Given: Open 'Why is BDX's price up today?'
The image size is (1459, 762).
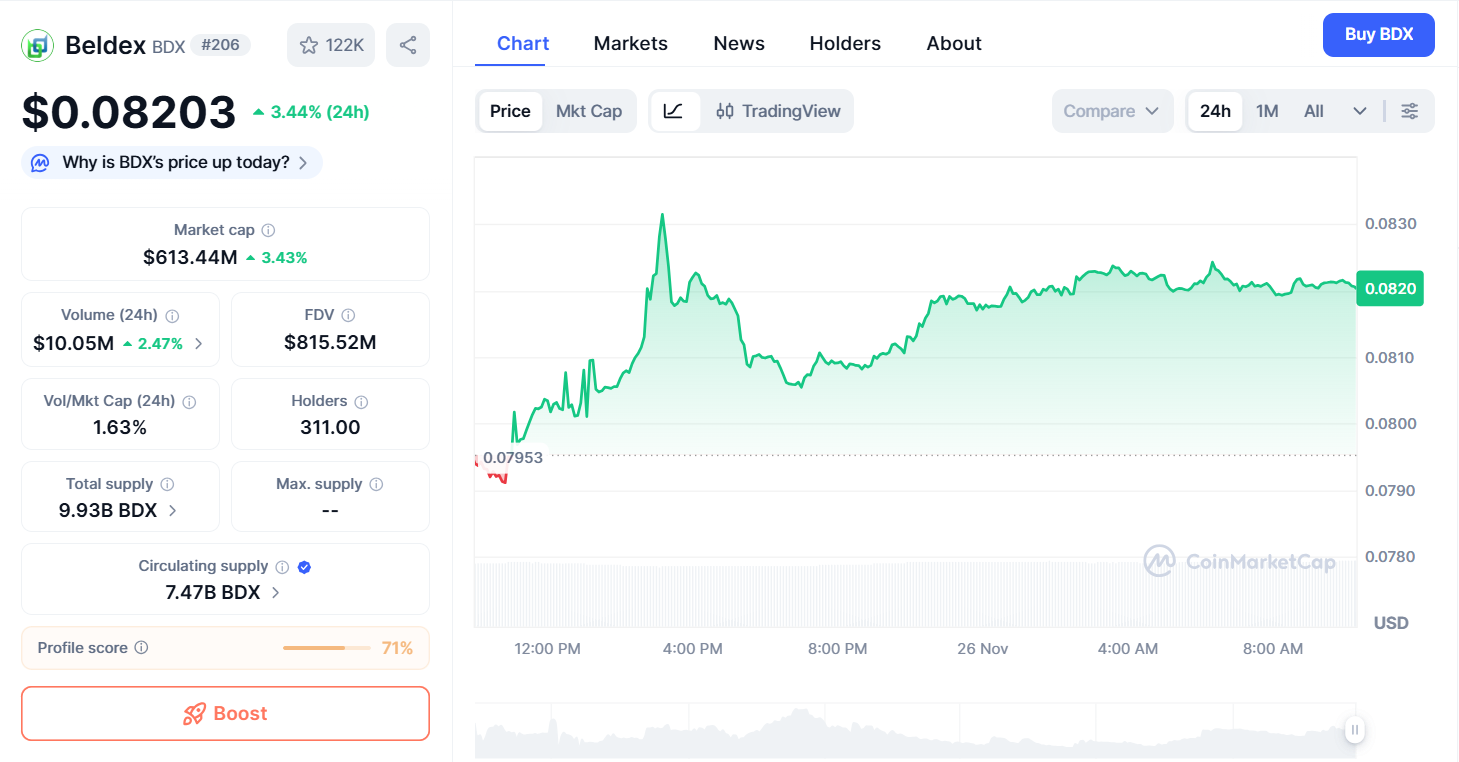Looking at the screenshot, I should (170, 162).
